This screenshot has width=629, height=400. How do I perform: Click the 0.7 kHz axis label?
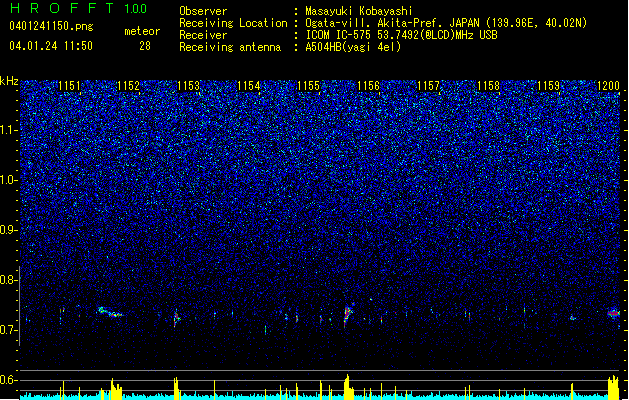point(9,330)
